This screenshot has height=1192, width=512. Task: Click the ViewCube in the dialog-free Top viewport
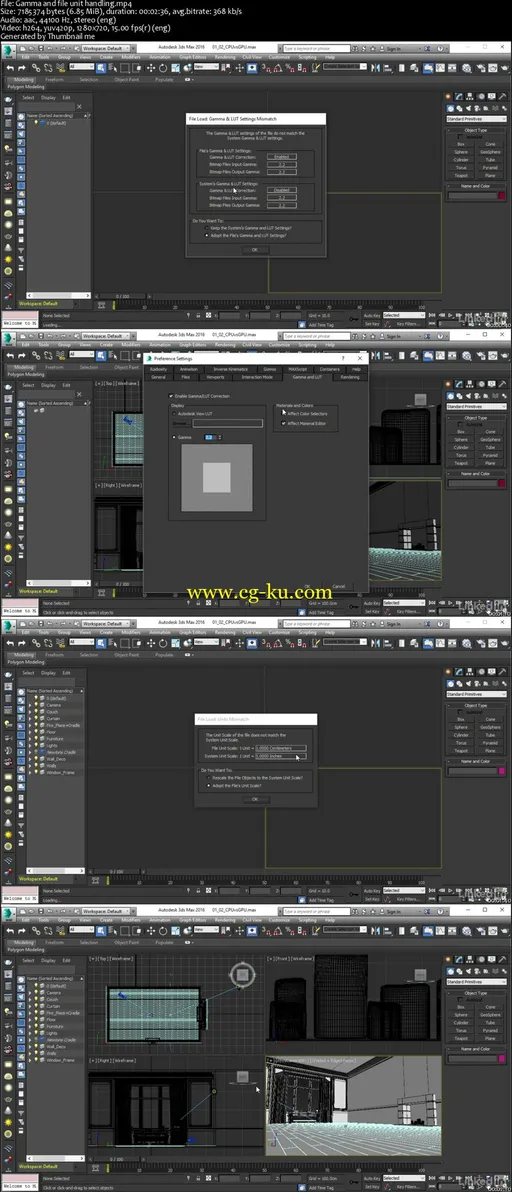(242, 973)
